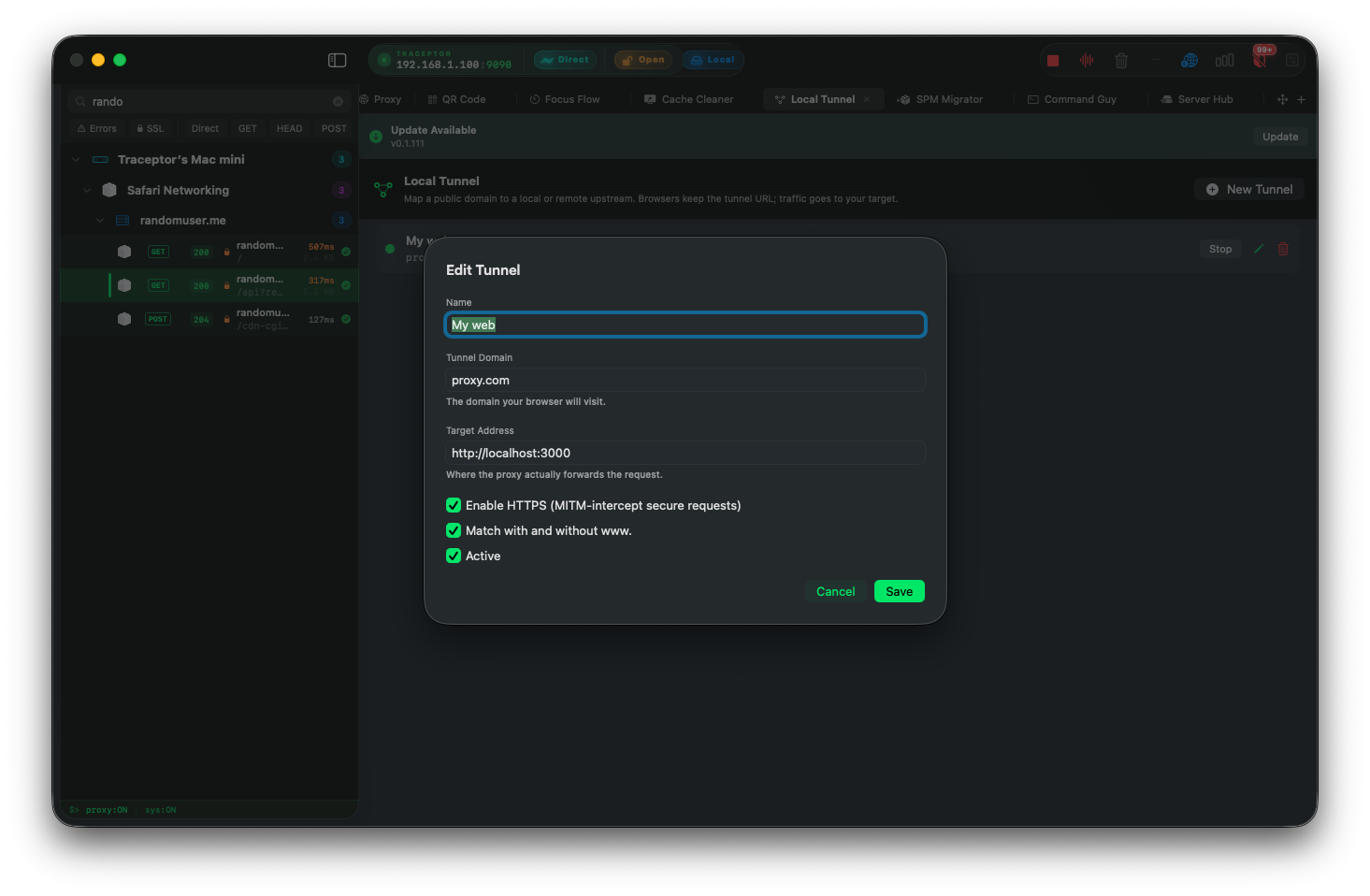Delete the tunnel using red trash icon

click(x=1283, y=249)
